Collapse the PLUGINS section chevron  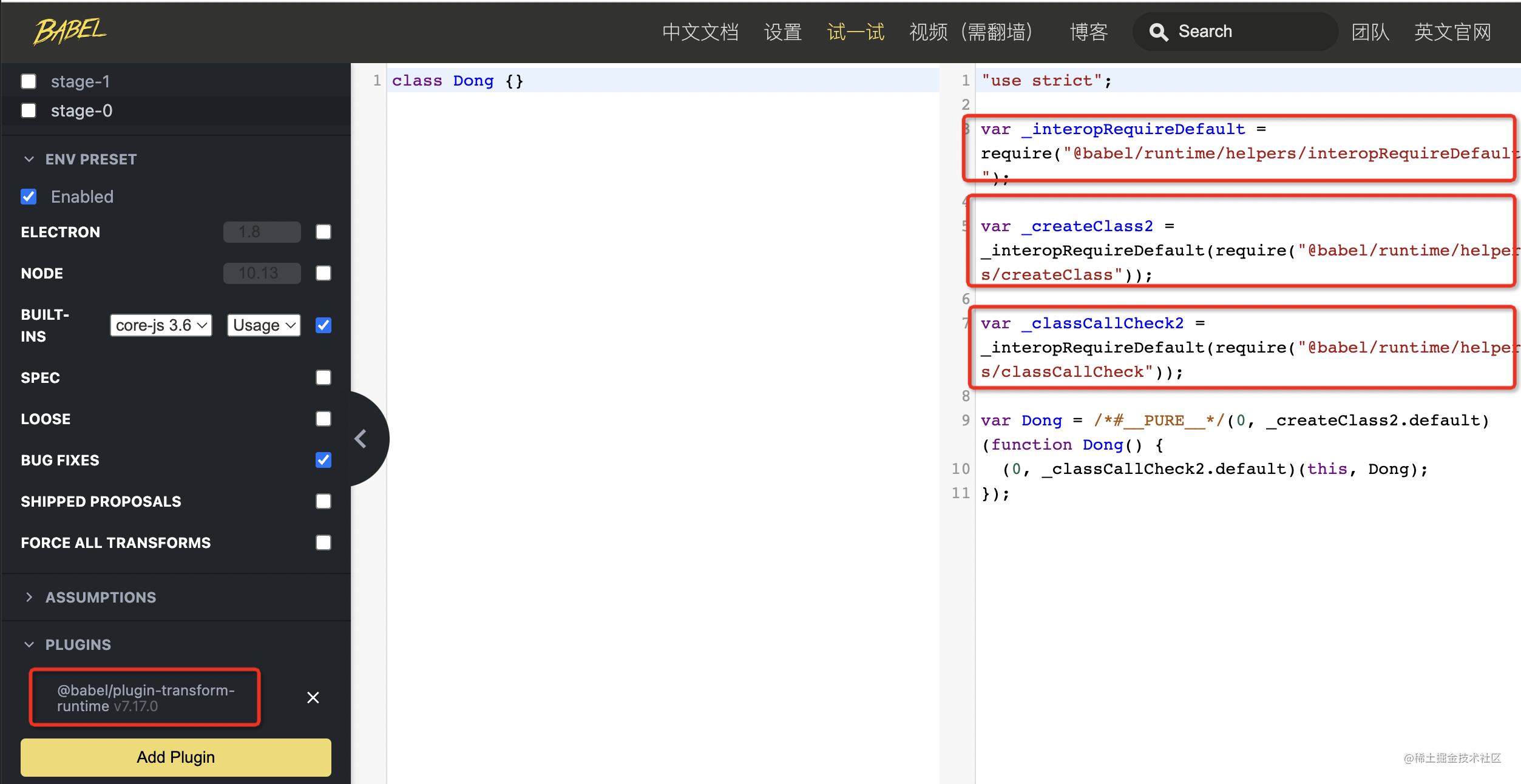29,644
